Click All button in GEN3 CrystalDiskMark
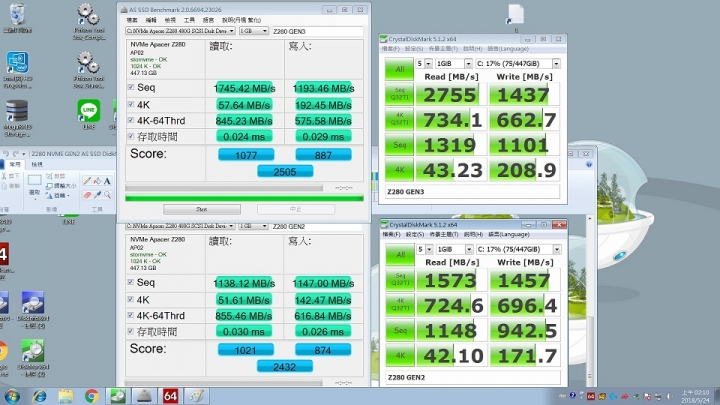Viewport: 720px width, 405px height. pyautogui.click(x=399, y=69)
